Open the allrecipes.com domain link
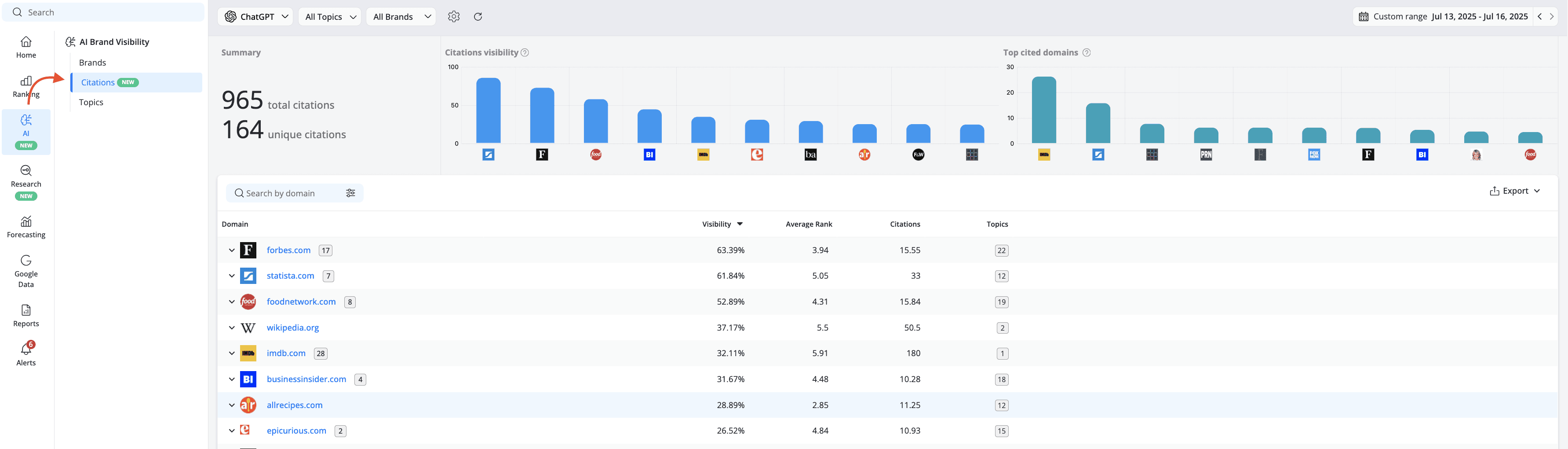 295,405
